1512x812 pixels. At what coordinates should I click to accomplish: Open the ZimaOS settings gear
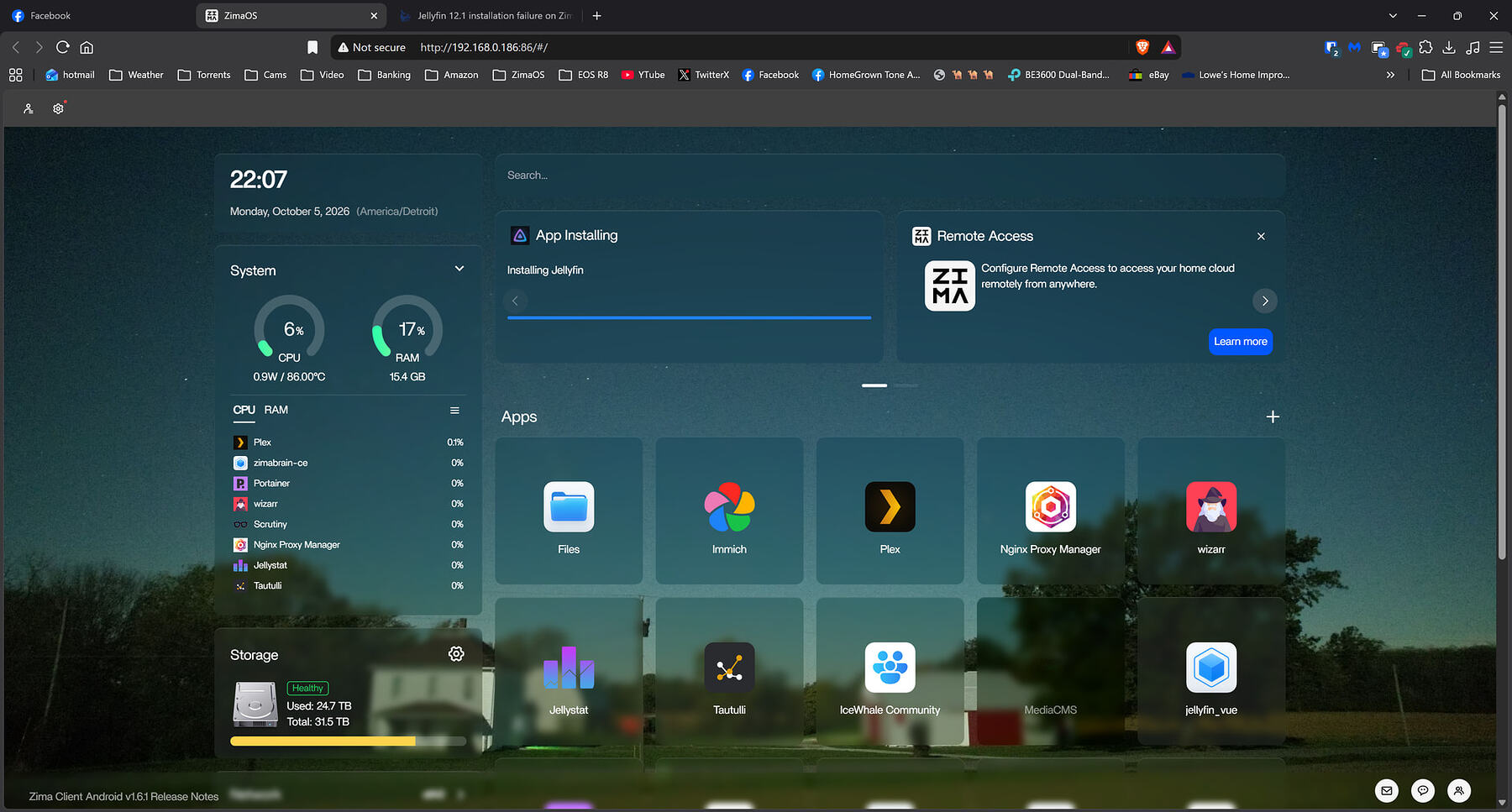pos(58,108)
